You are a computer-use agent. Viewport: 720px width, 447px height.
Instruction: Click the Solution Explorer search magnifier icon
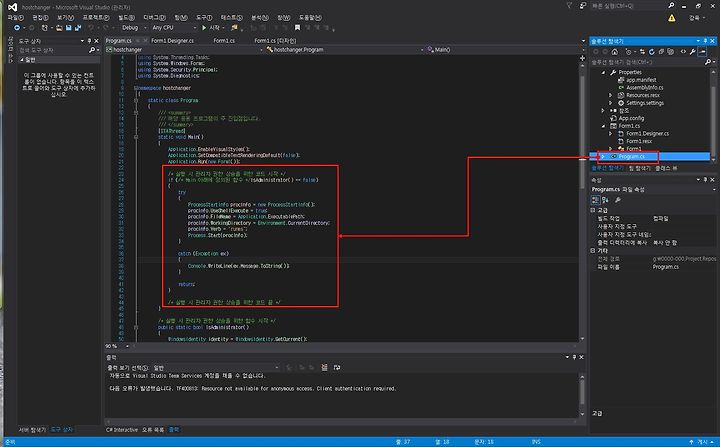708,62
